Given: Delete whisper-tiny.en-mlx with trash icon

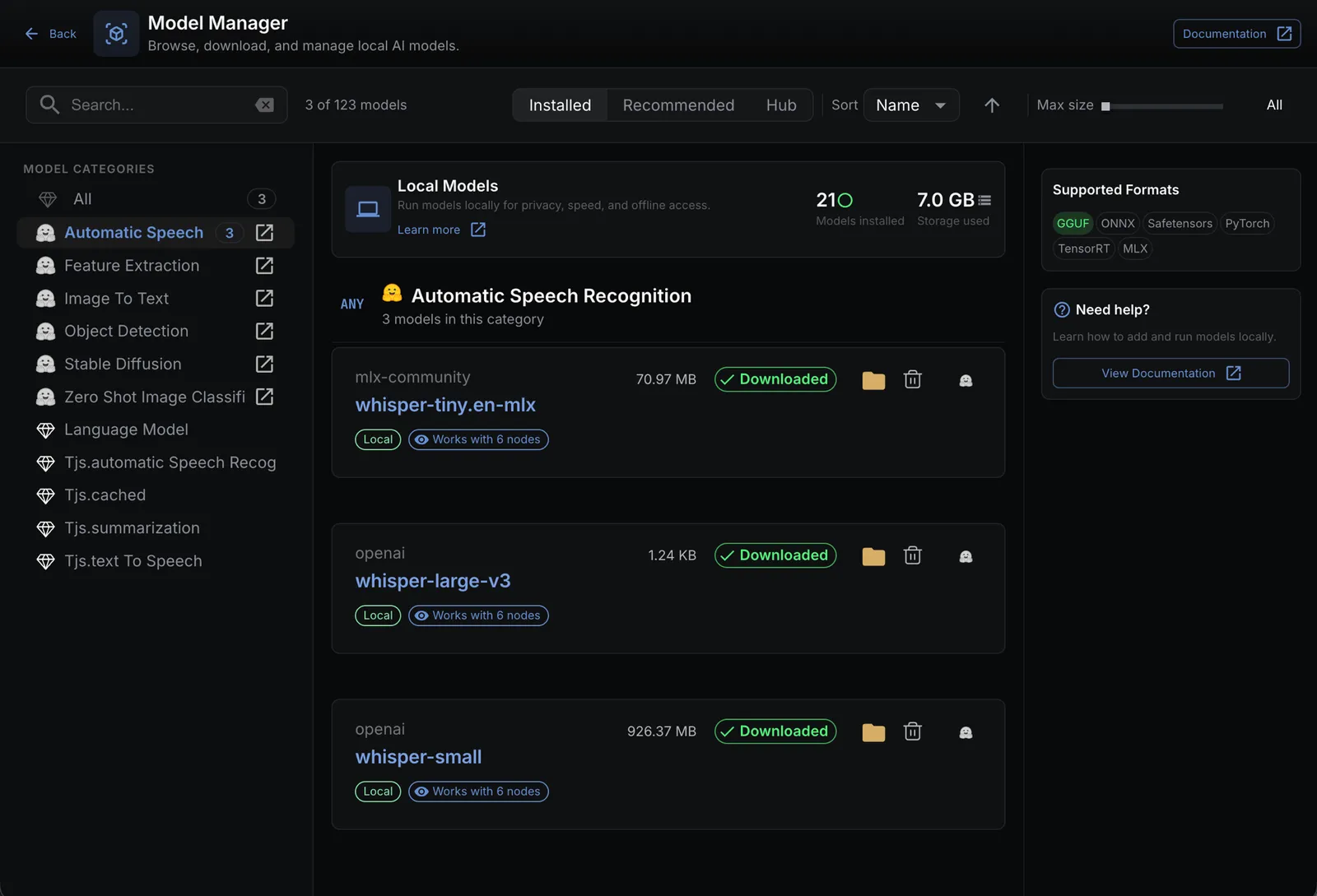Looking at the screenshot, I should coord(912,379).
